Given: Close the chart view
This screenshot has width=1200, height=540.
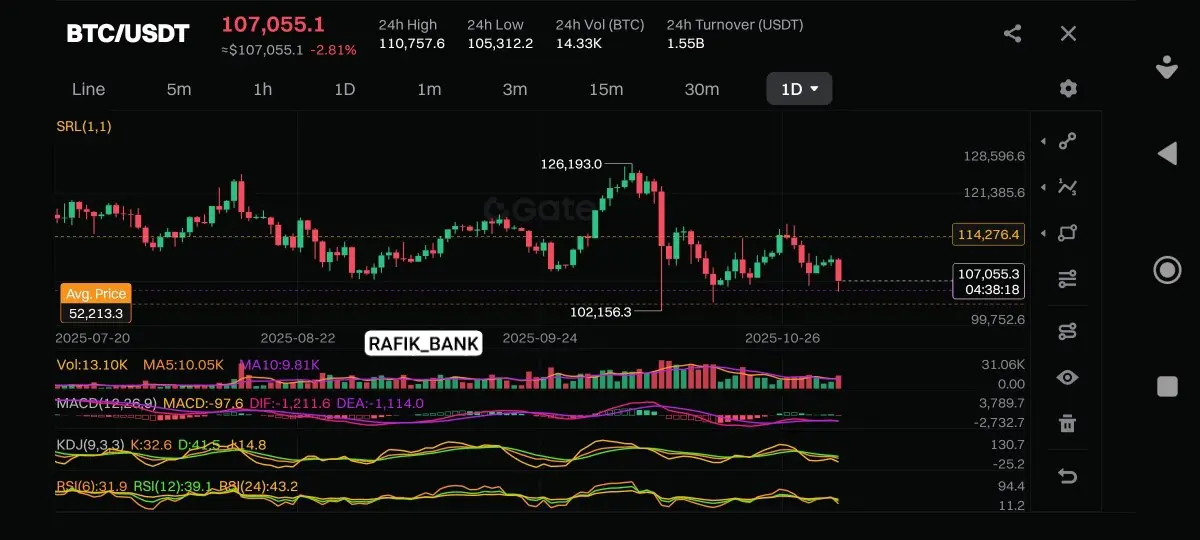Looking at the screenshot, I should pos(1068,34).
